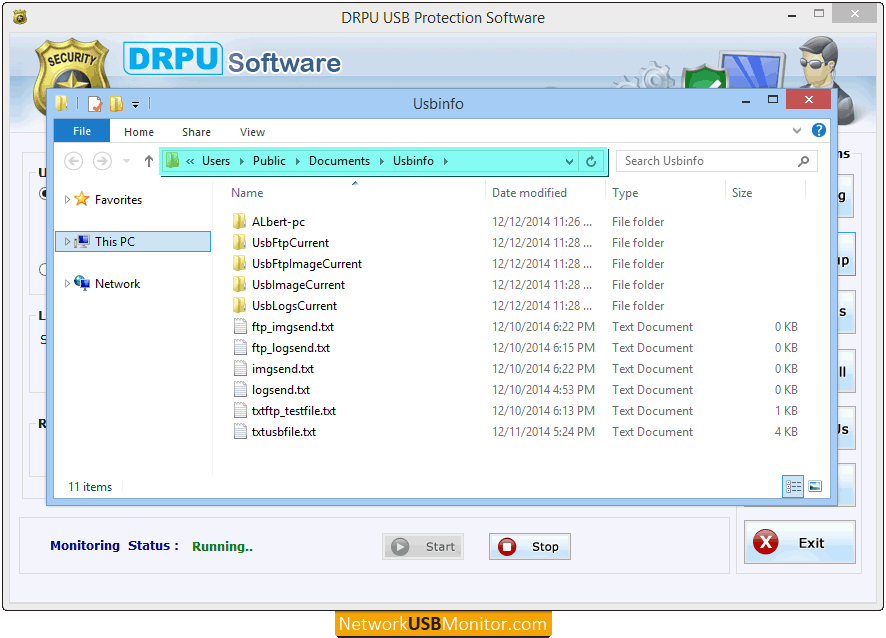Click the Properties quick access icon
The image size is (886, 638).
point(95,103)
